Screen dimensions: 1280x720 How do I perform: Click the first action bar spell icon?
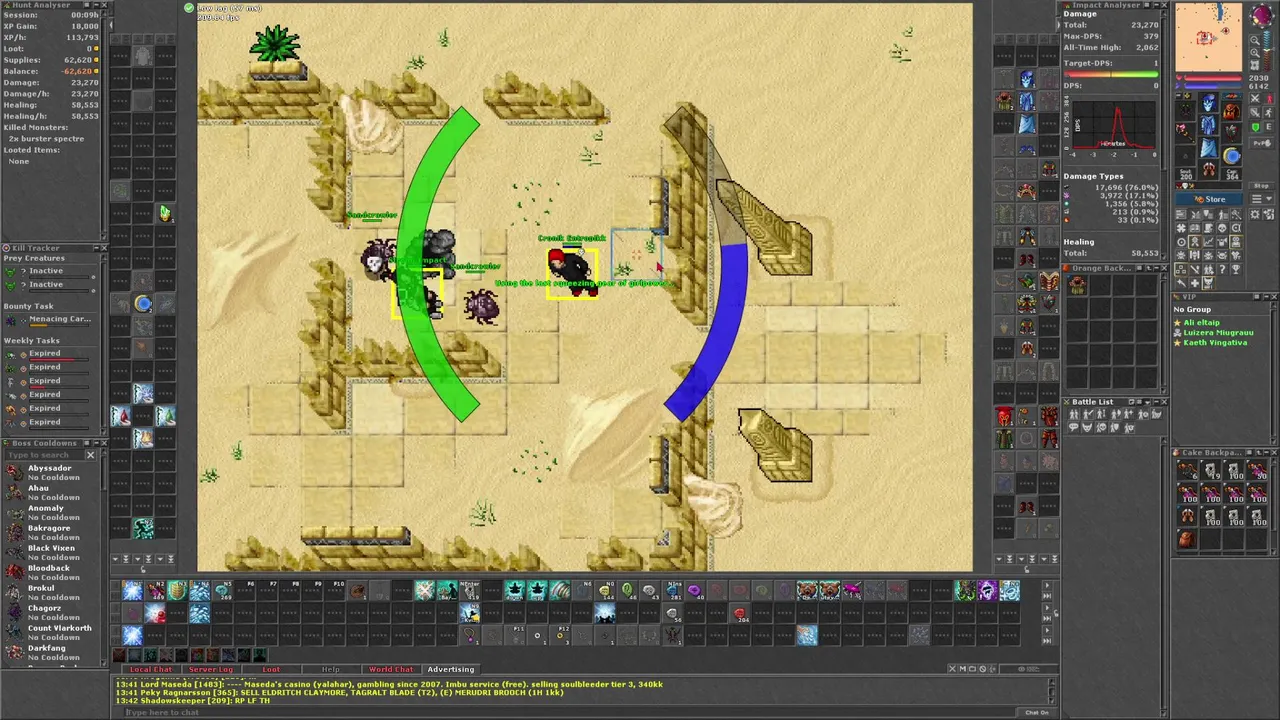[x=132, y=591]
